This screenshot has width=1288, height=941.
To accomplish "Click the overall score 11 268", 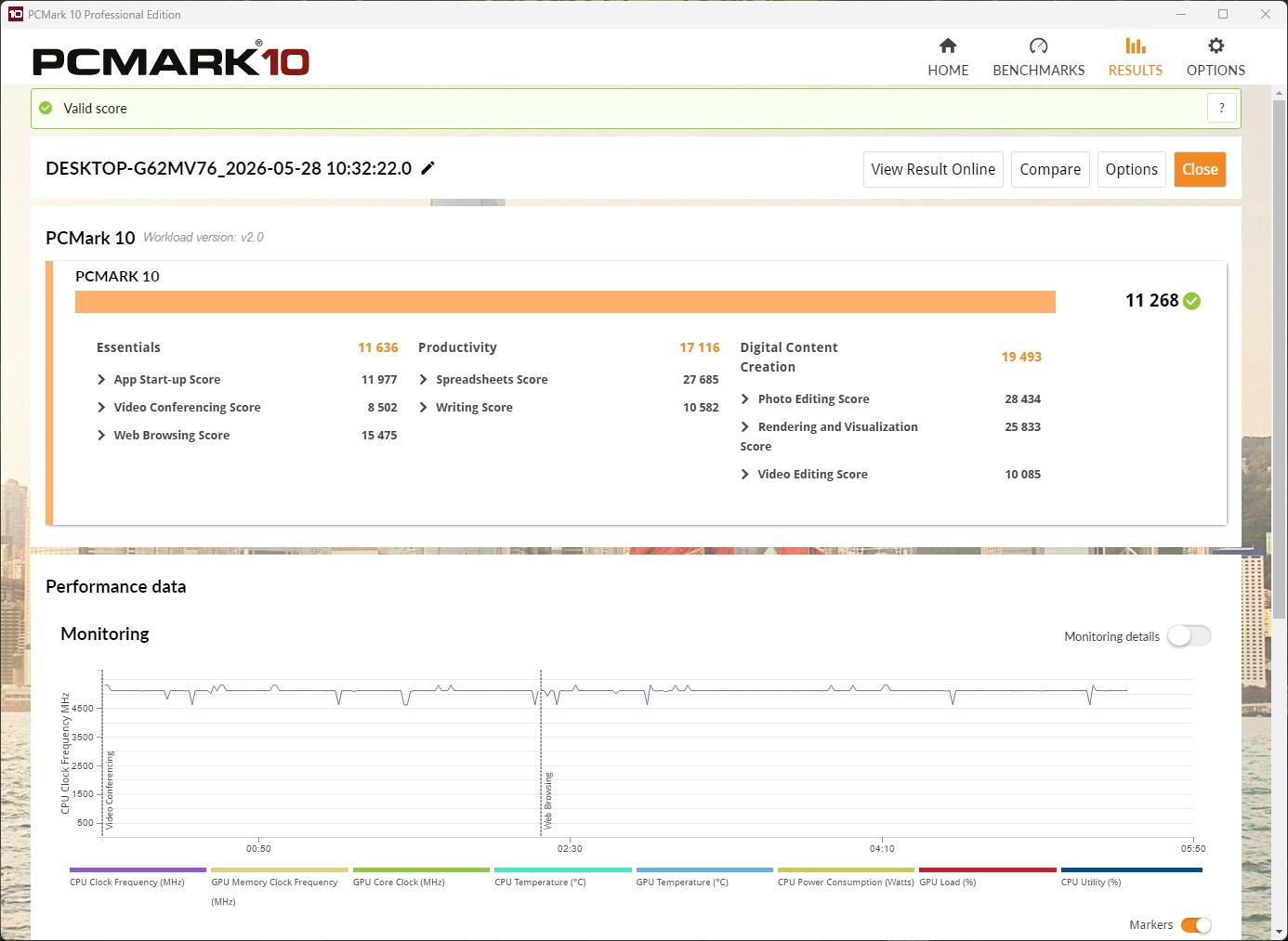I will 1151,300.
